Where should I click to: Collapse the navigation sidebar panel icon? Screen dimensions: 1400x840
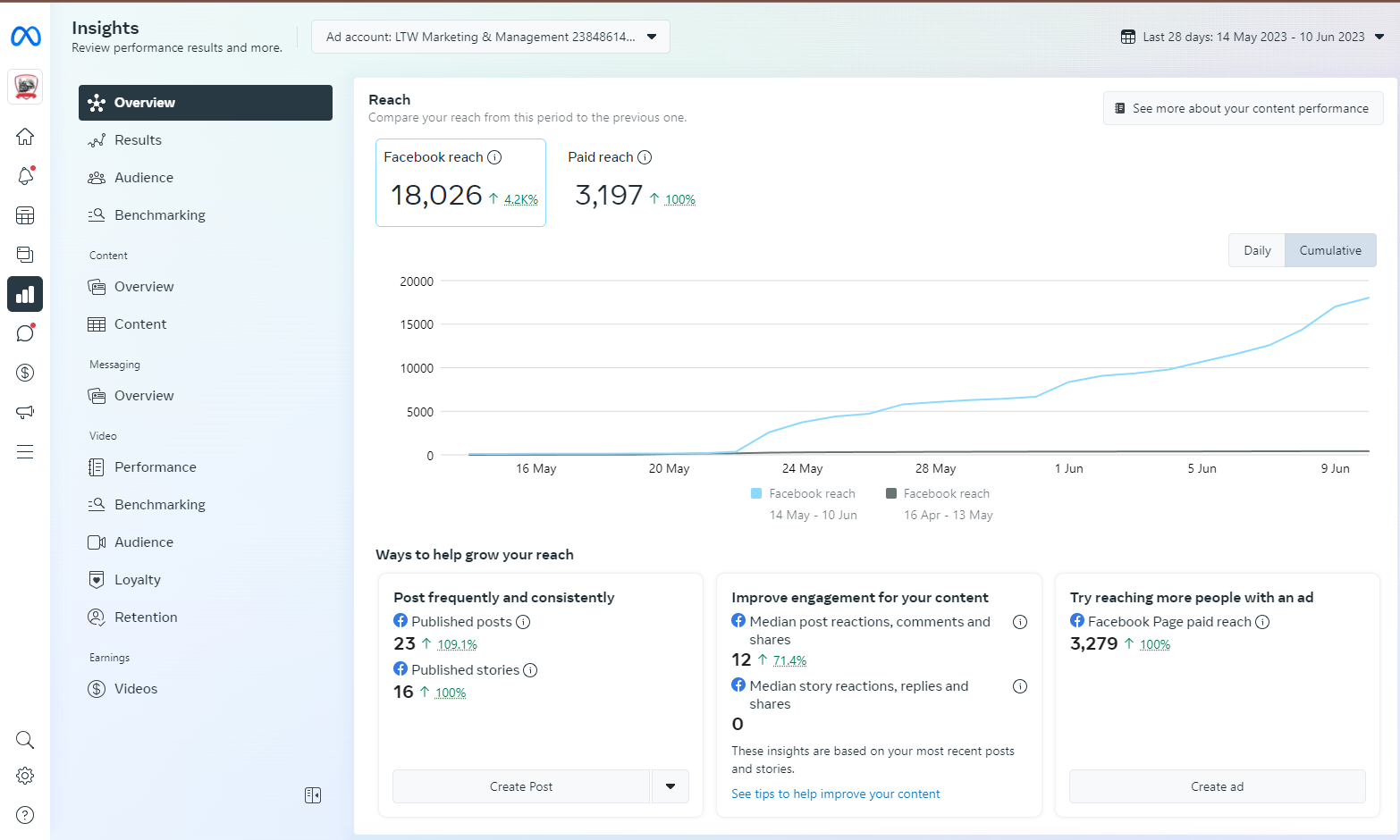[x=313, y=795]
